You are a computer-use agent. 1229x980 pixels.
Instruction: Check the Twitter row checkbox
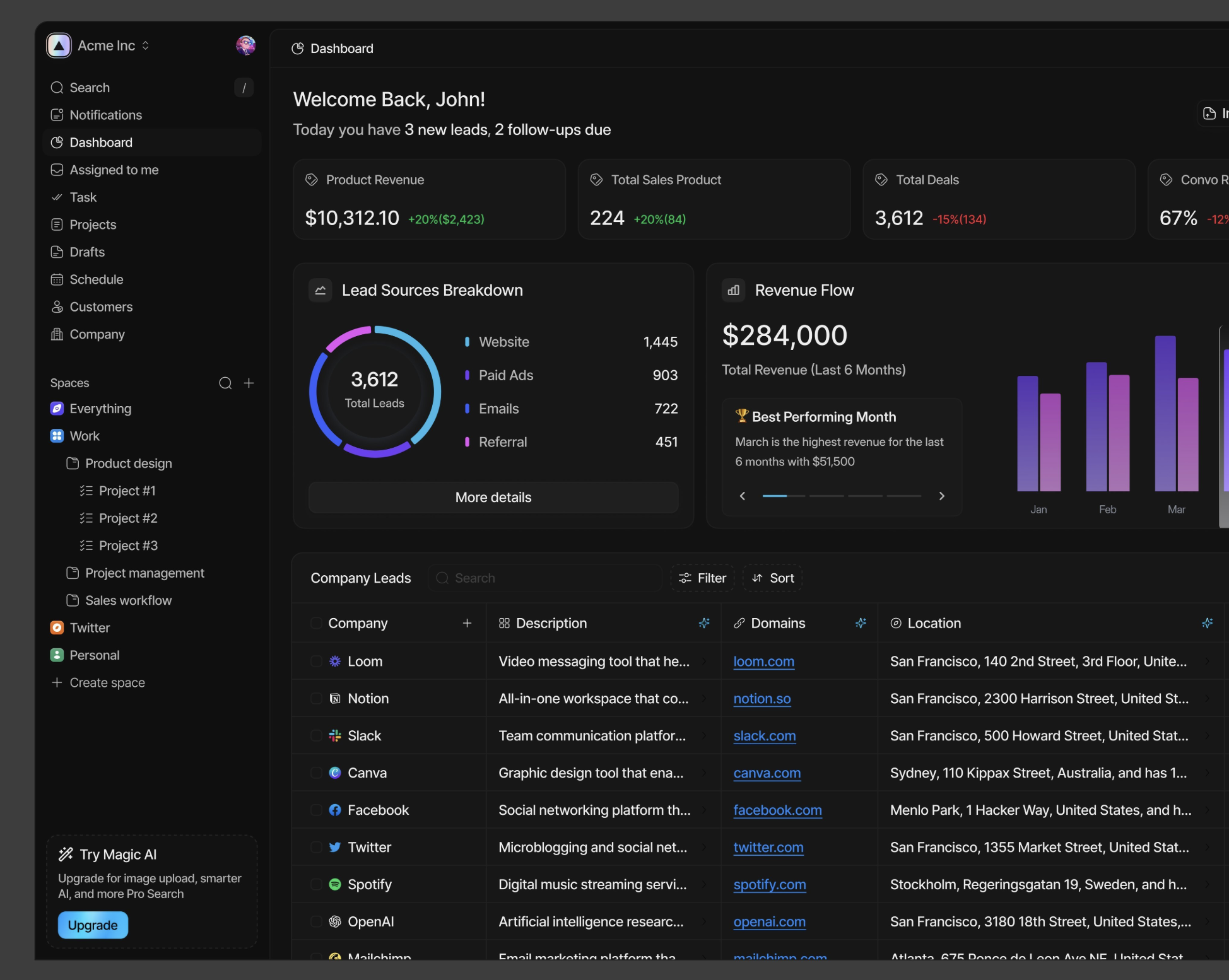coord(316,847)
